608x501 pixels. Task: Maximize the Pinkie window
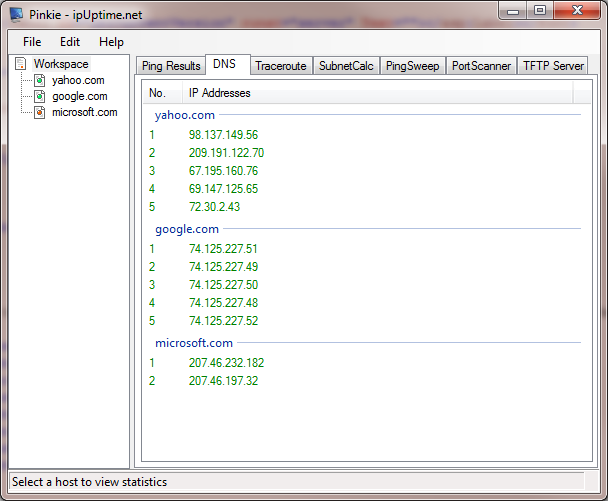pyautogui.click(x=540, y=11)
